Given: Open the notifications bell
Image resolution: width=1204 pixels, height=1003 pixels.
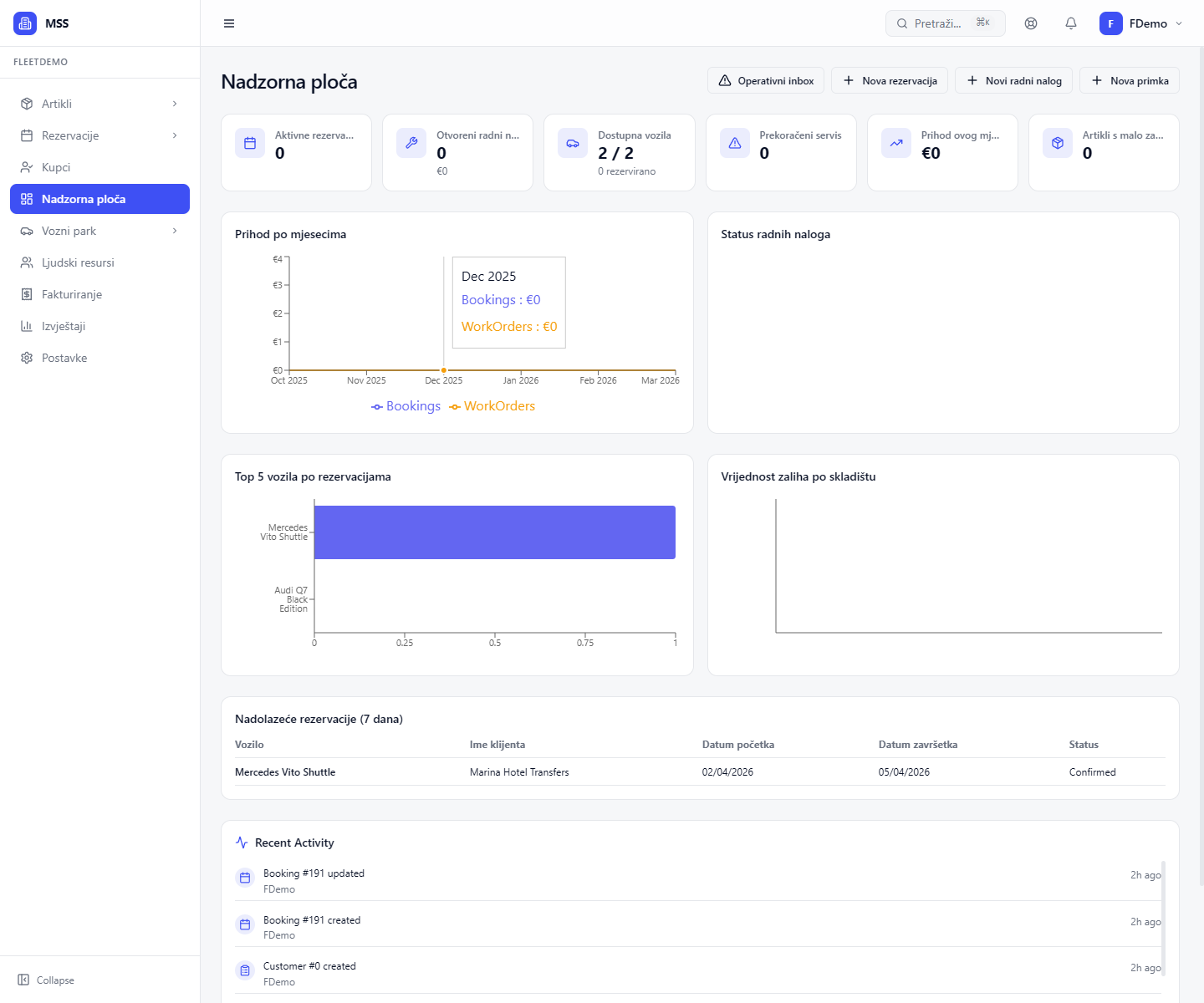Looking at the screenshot, I should 1070,23.
